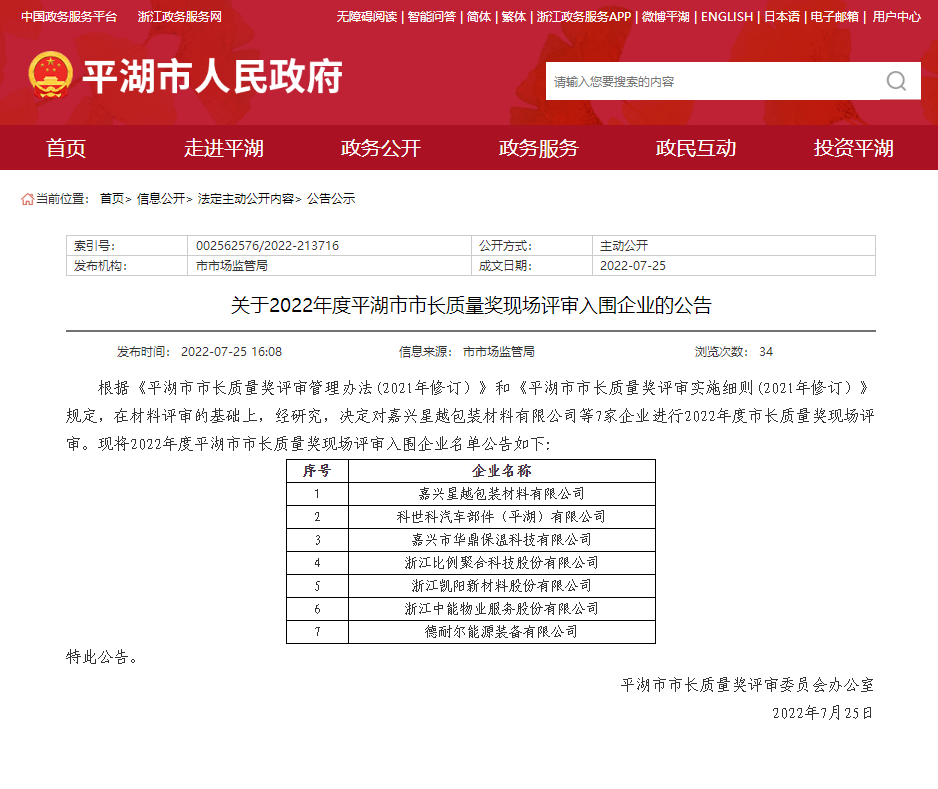Screen dimensions: 938x789
Task: Visit the 浙江政务服务网 link
Action: click(180, 17)
